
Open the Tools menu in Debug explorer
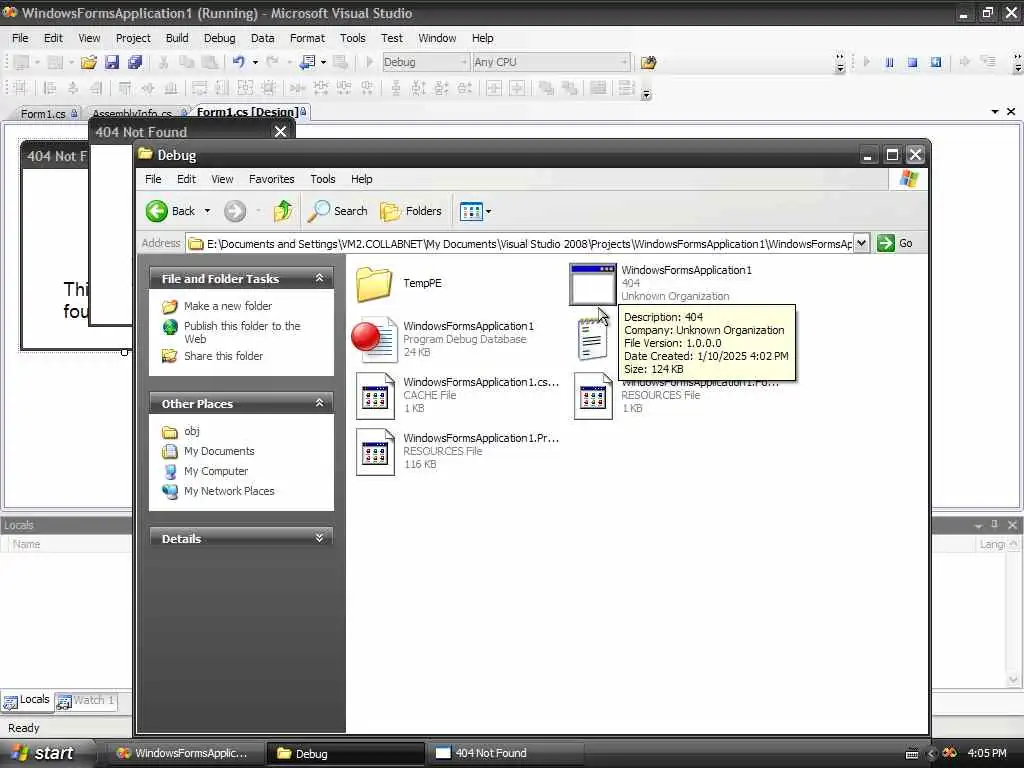click(x=323, y=179)
